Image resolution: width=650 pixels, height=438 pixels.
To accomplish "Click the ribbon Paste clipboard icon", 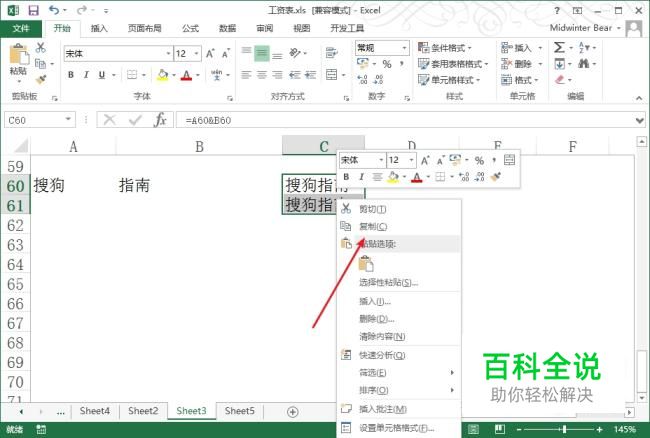I will [x=19, y=54].
